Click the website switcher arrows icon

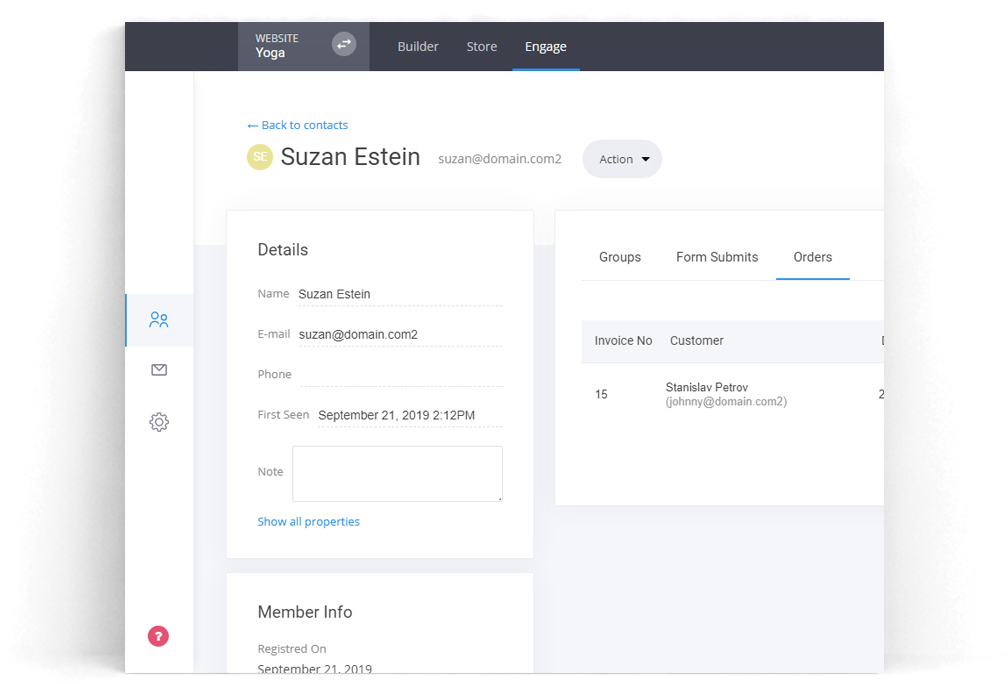(x=344, y=44)
